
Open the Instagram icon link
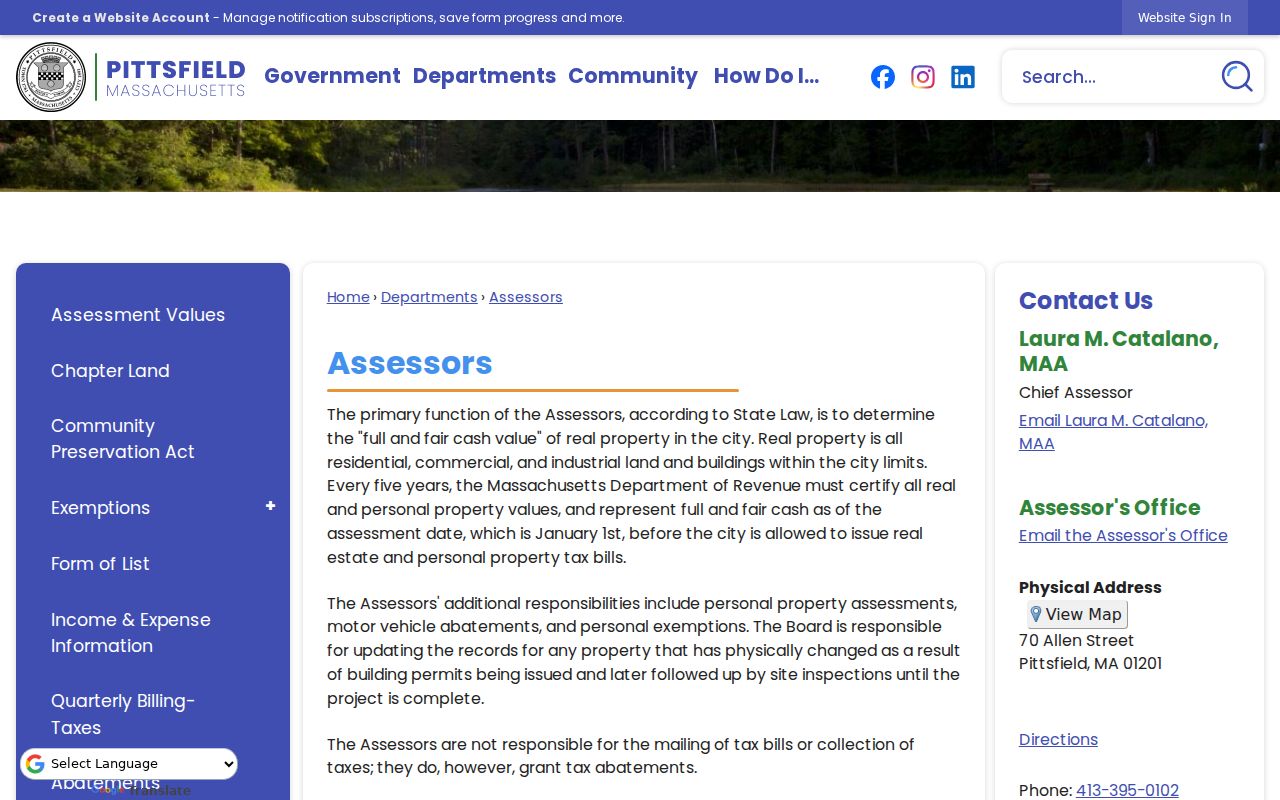[x=923, y=77]
